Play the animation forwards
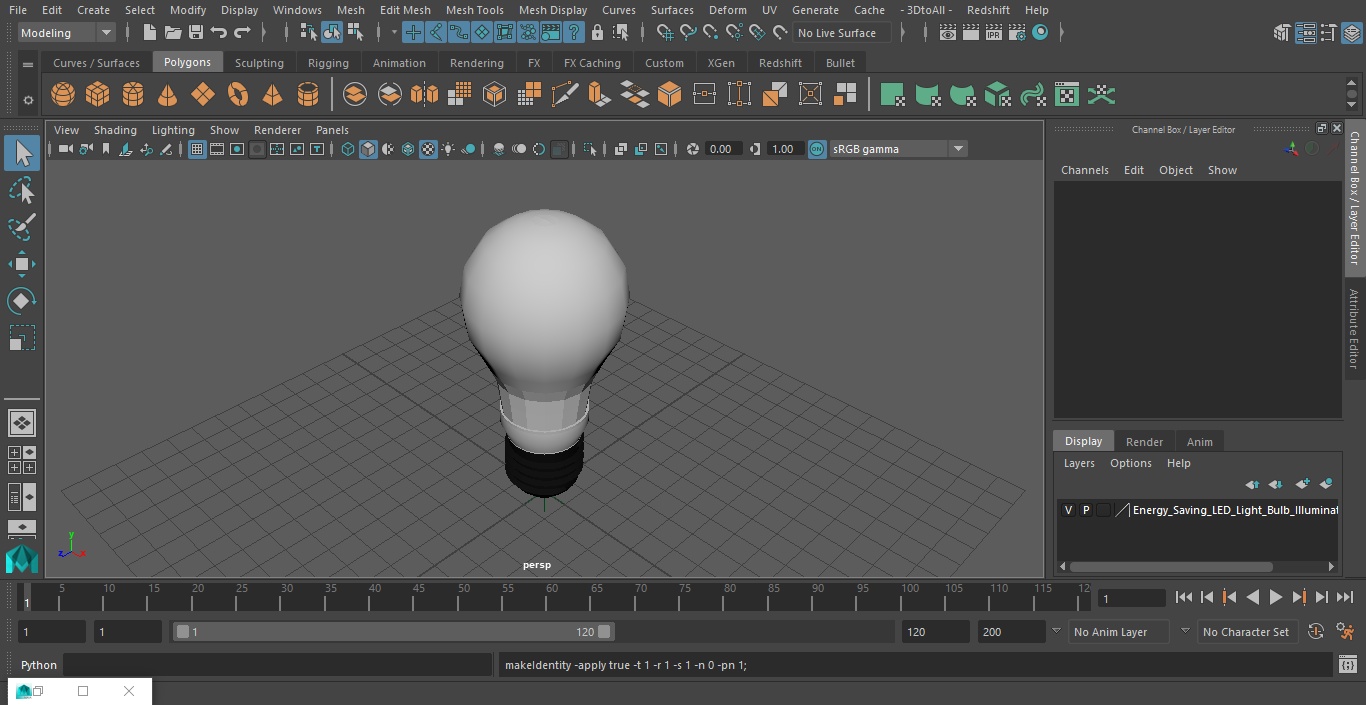This screenshot has width=1366, height=705. (x=1276, y=597)
